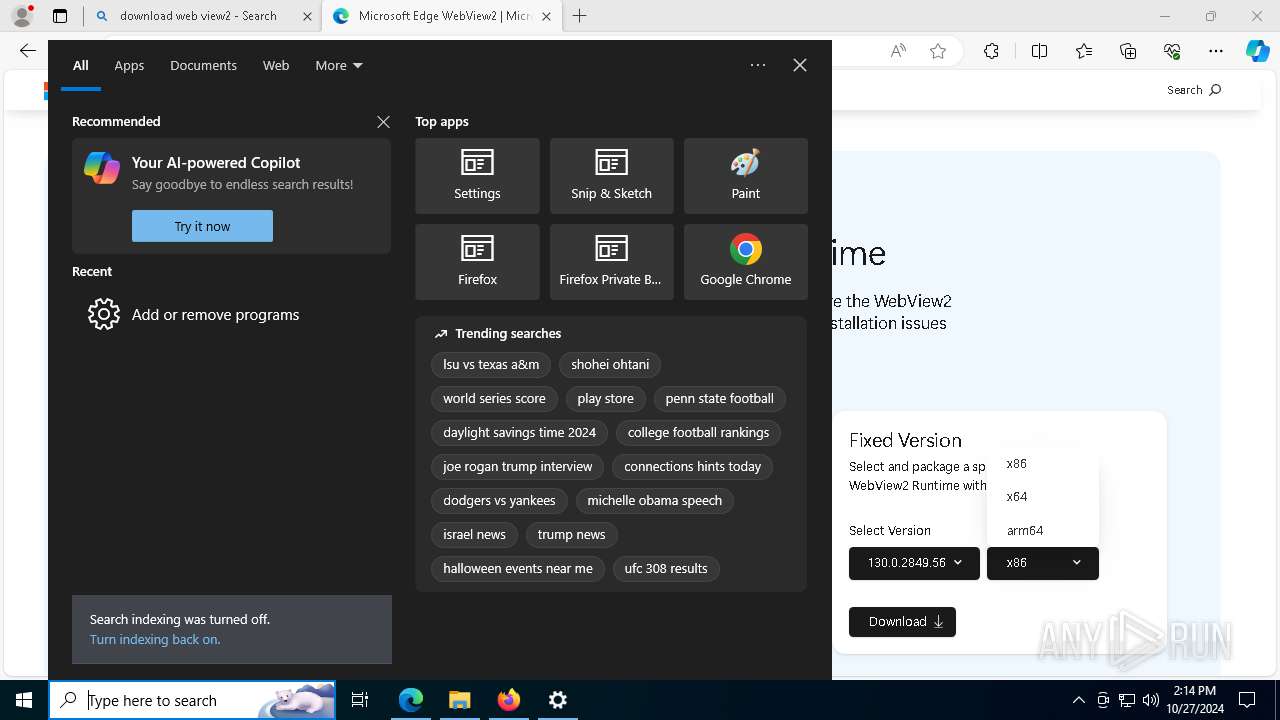
Task: Click the Type here to search box
Action: click(x=192, y=700)
